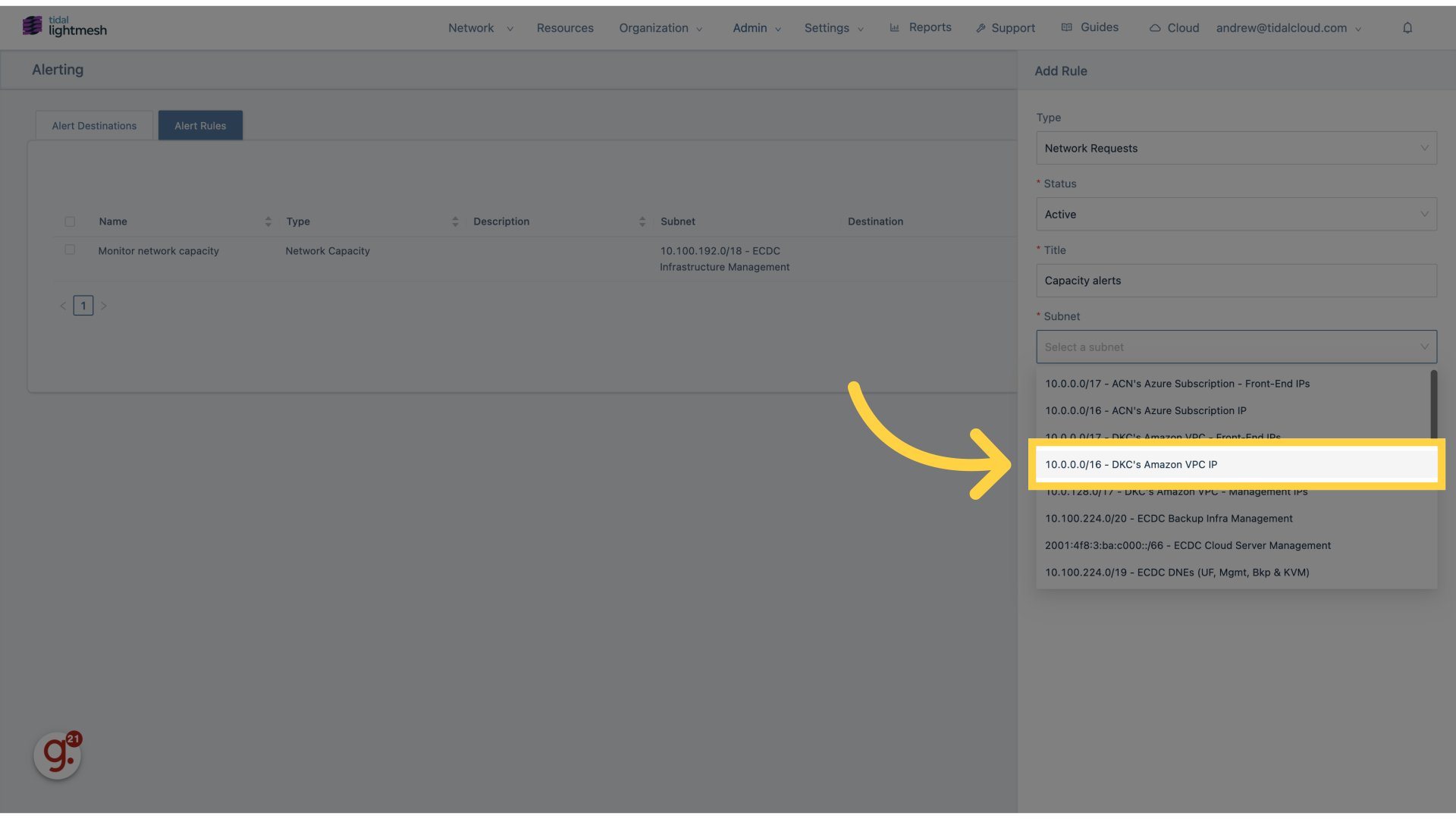Open the Network menu
The image size is (1456, 819).
point(481,28)
